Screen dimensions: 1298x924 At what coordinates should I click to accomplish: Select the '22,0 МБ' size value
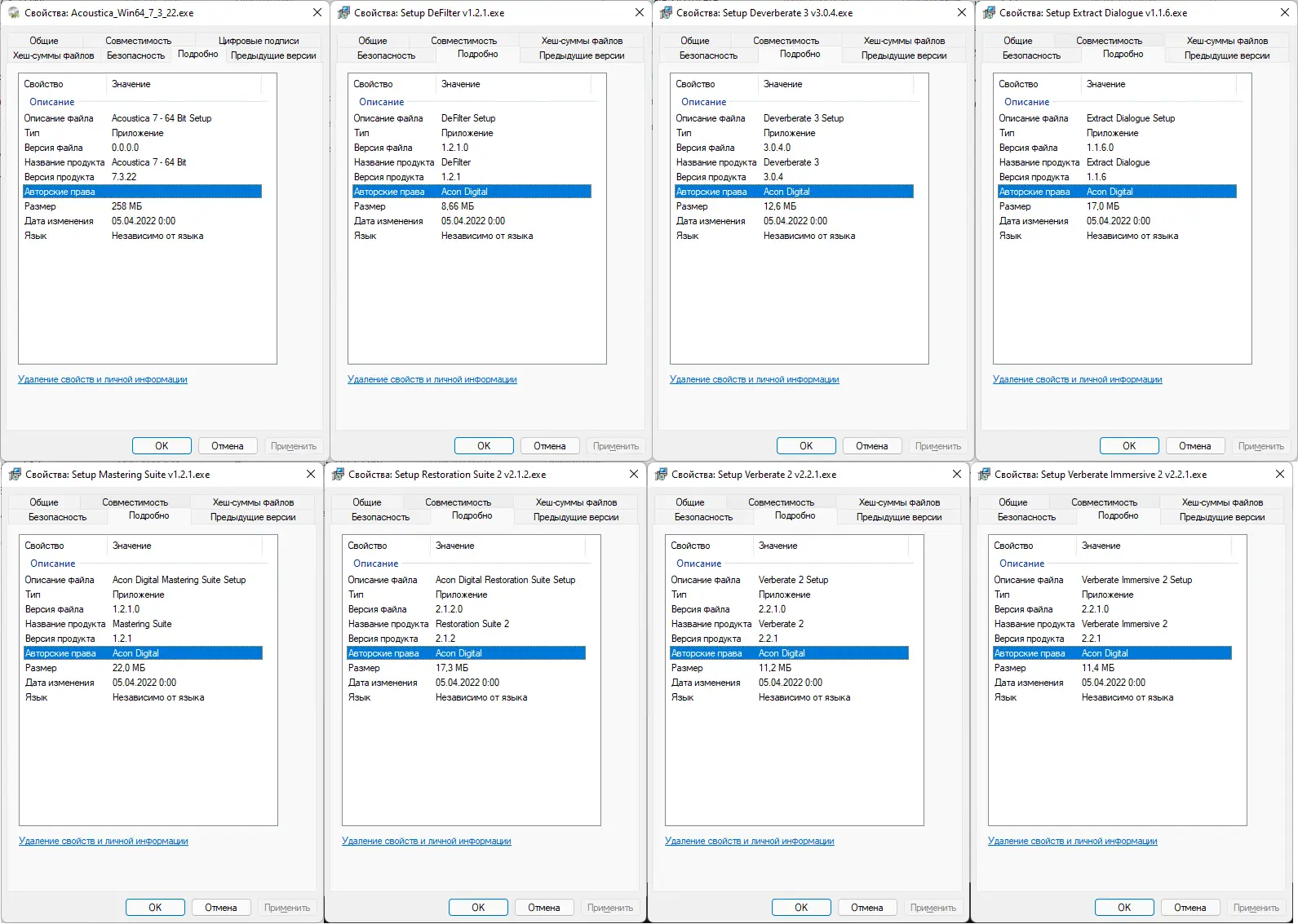[x=129, y=668]
